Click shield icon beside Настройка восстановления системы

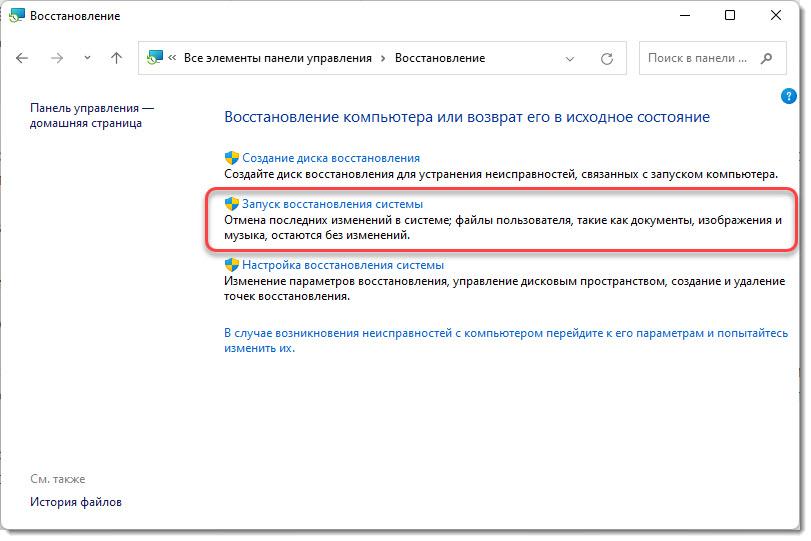tap(231, 265)
